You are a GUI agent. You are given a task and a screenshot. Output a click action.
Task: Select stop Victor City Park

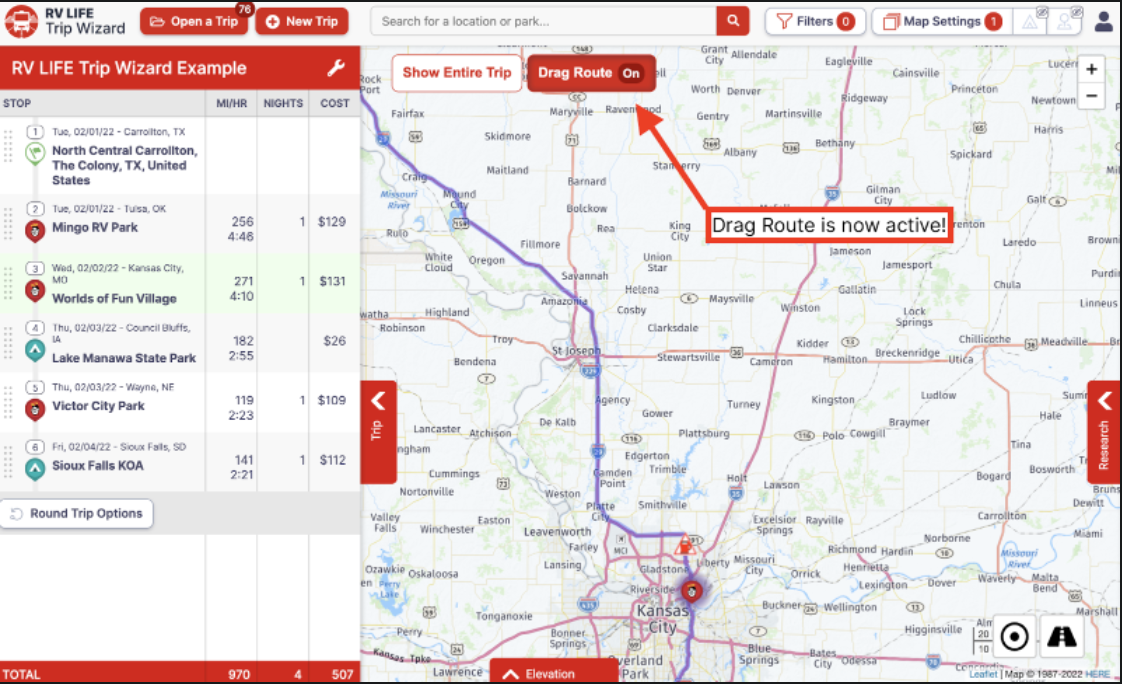[x=98, y=406]
